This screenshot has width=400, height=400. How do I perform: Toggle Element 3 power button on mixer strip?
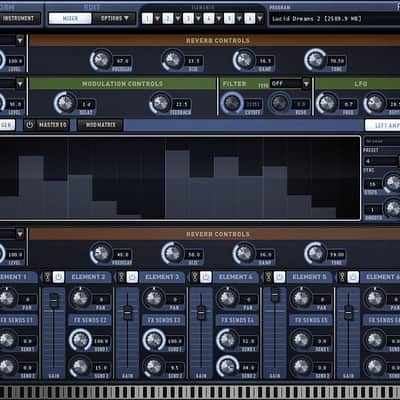pyautogui.click(x=132, y=277)
